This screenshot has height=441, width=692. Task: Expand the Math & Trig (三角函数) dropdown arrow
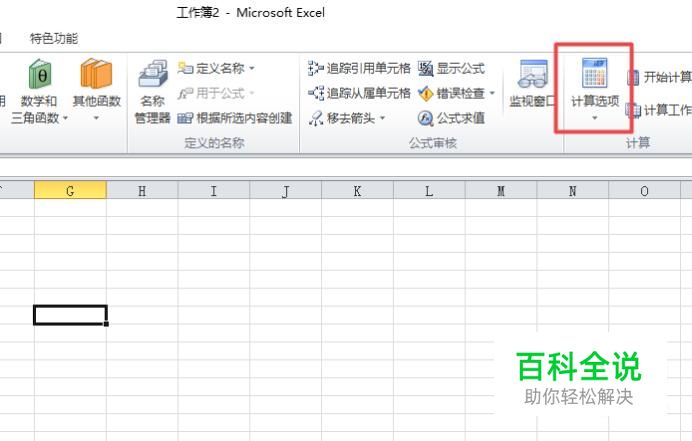[x=65, y=118]
